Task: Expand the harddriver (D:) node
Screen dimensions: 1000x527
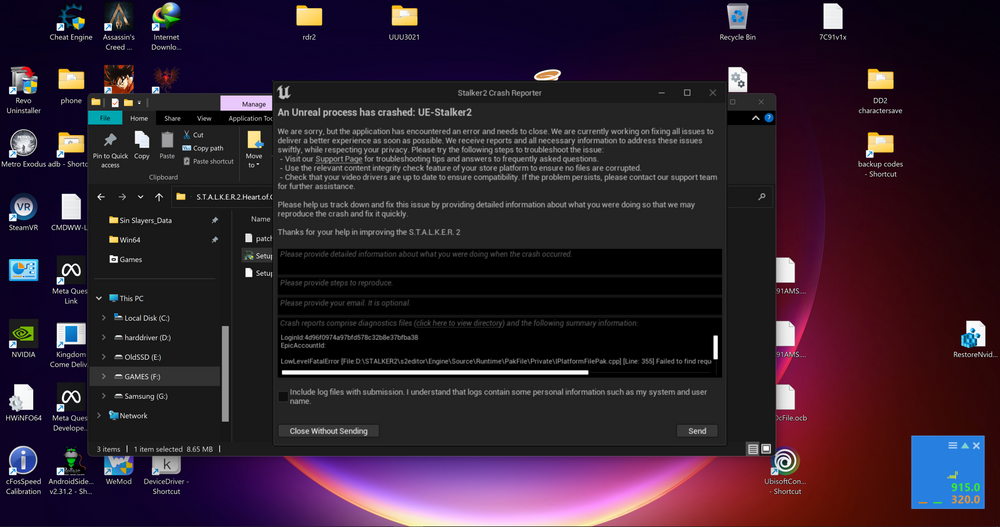Action: tap(103, 338)
